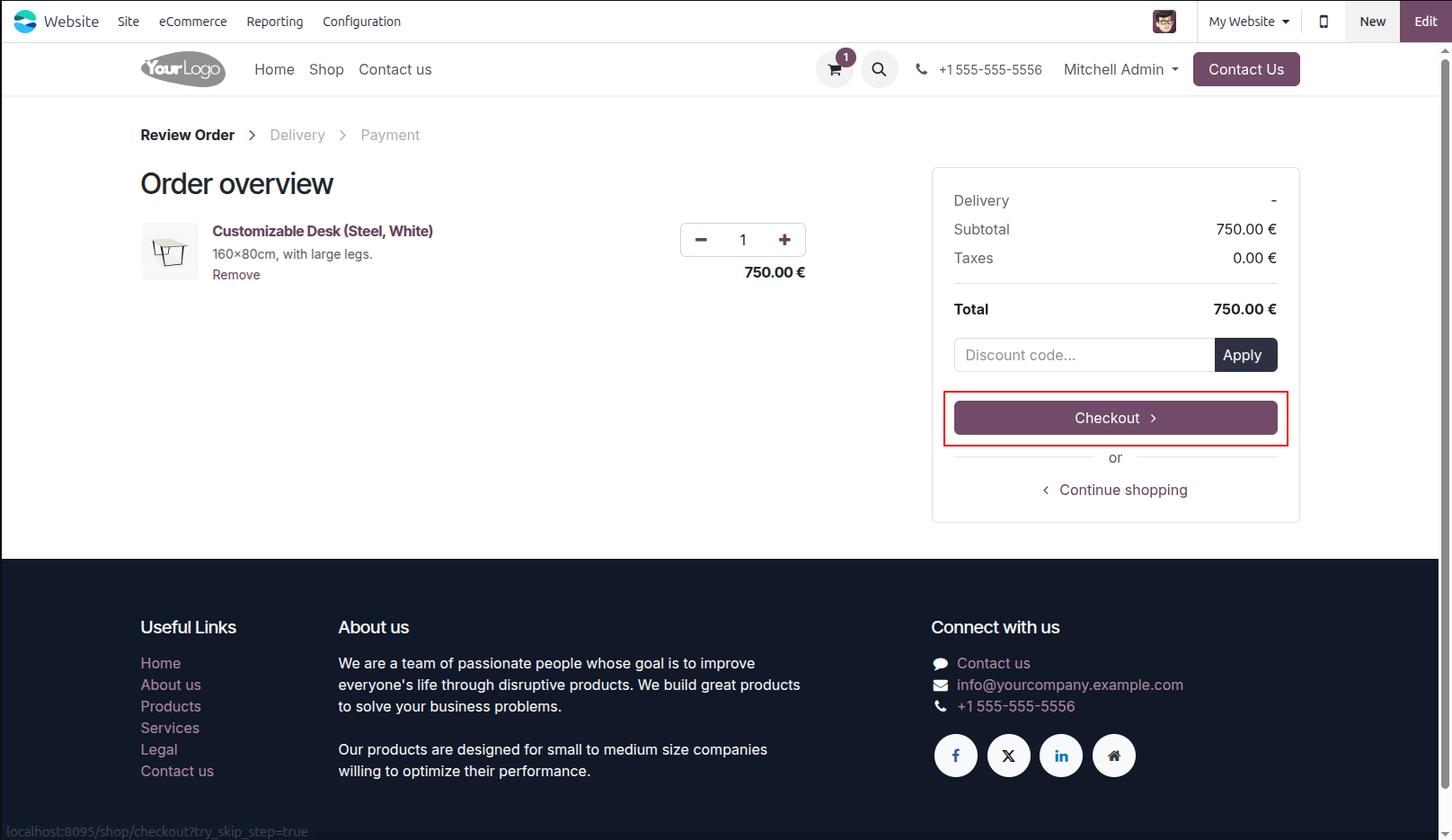This screenshot has height=840, width=1452.
Task: Open the Reporting menu
Action: coord(275,22)
